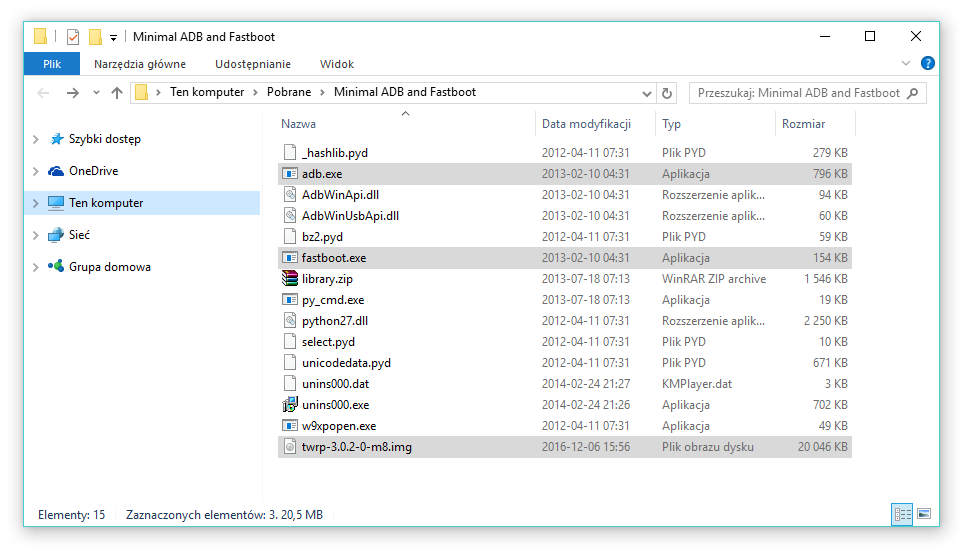Expand the OneDrive tree node
The image size is (967, 554).
point(36,171)
